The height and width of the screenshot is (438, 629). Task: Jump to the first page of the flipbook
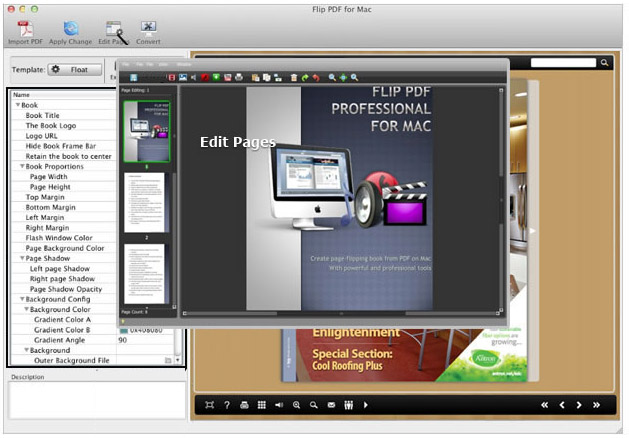[x=544, y=405]
